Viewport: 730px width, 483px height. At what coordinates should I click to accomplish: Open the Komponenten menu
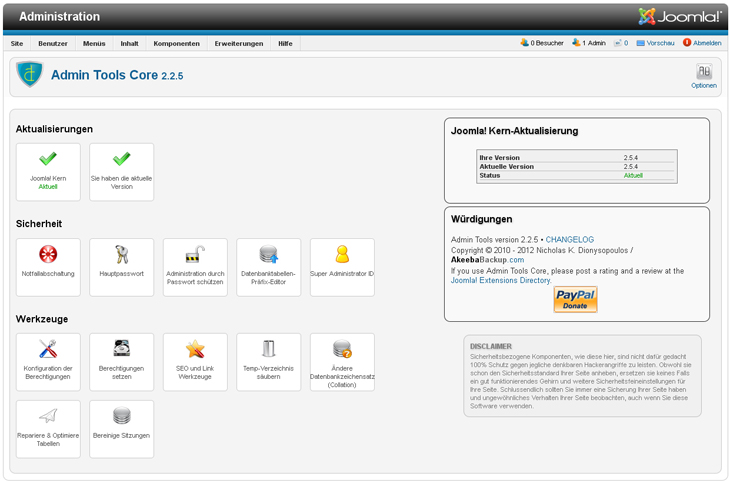[176, 43]
